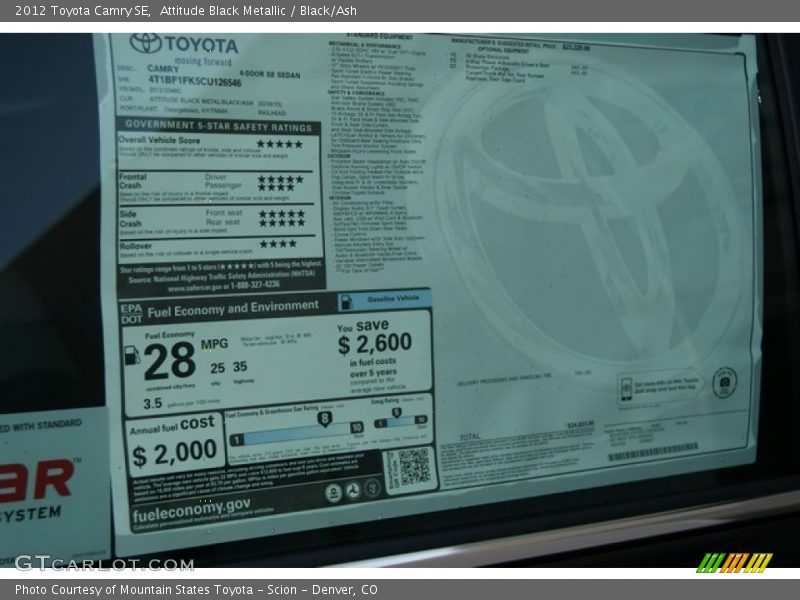Click the 'Annual fuel cost' label
Screen dimensions: 800x600
click(x=172, y=426)
